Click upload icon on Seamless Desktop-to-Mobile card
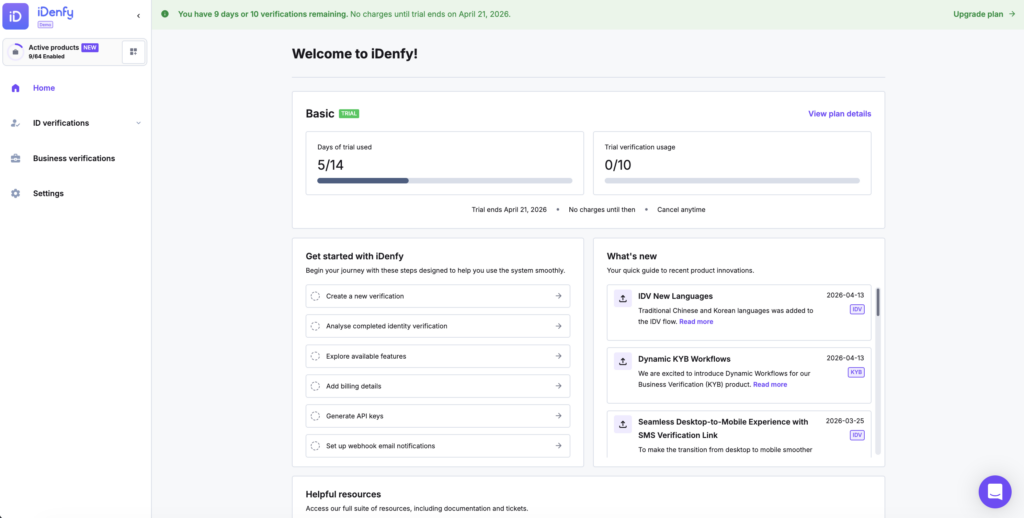 (x=623, y=424)
